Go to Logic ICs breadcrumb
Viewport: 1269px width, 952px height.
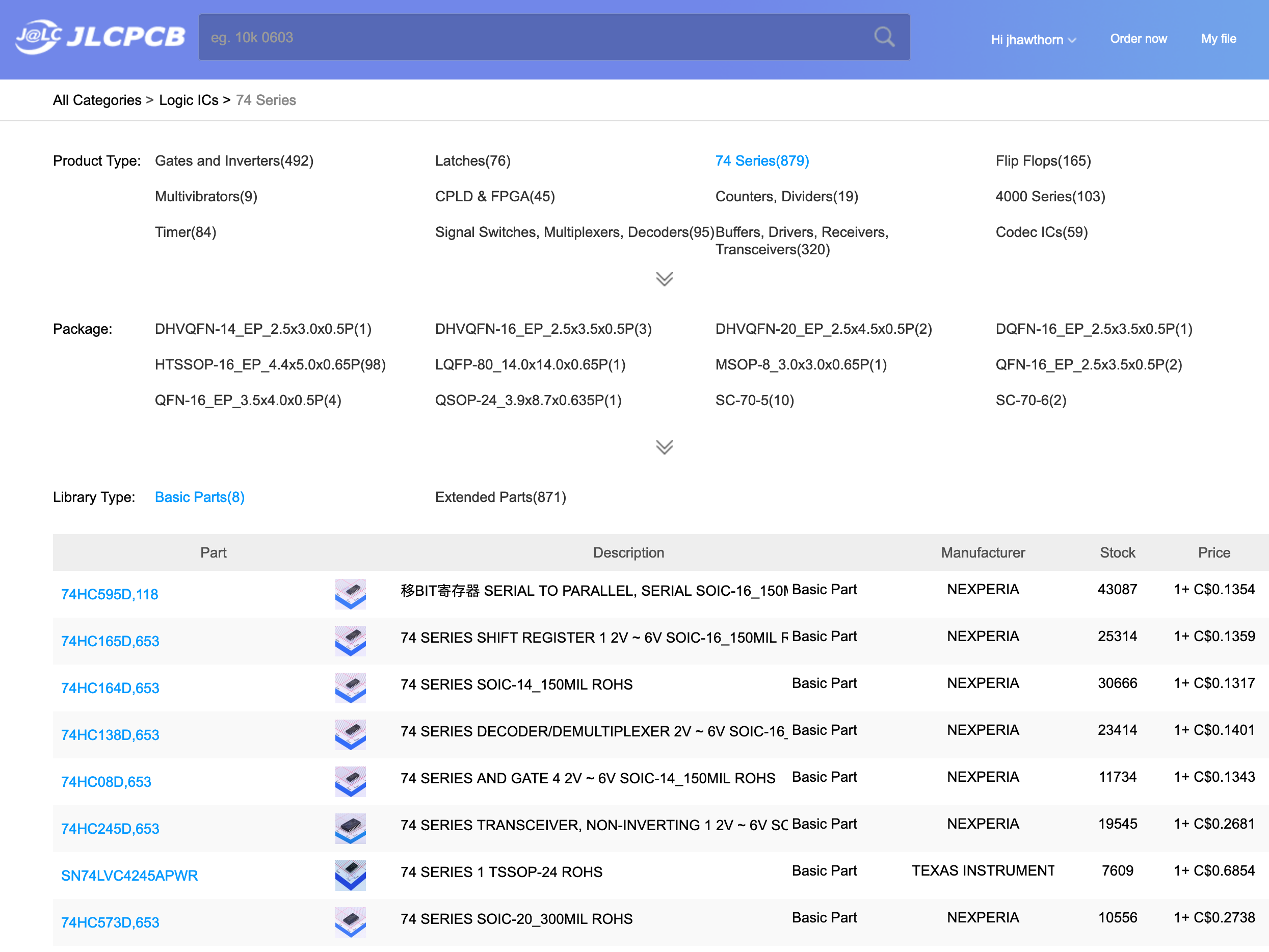point(188,100)
